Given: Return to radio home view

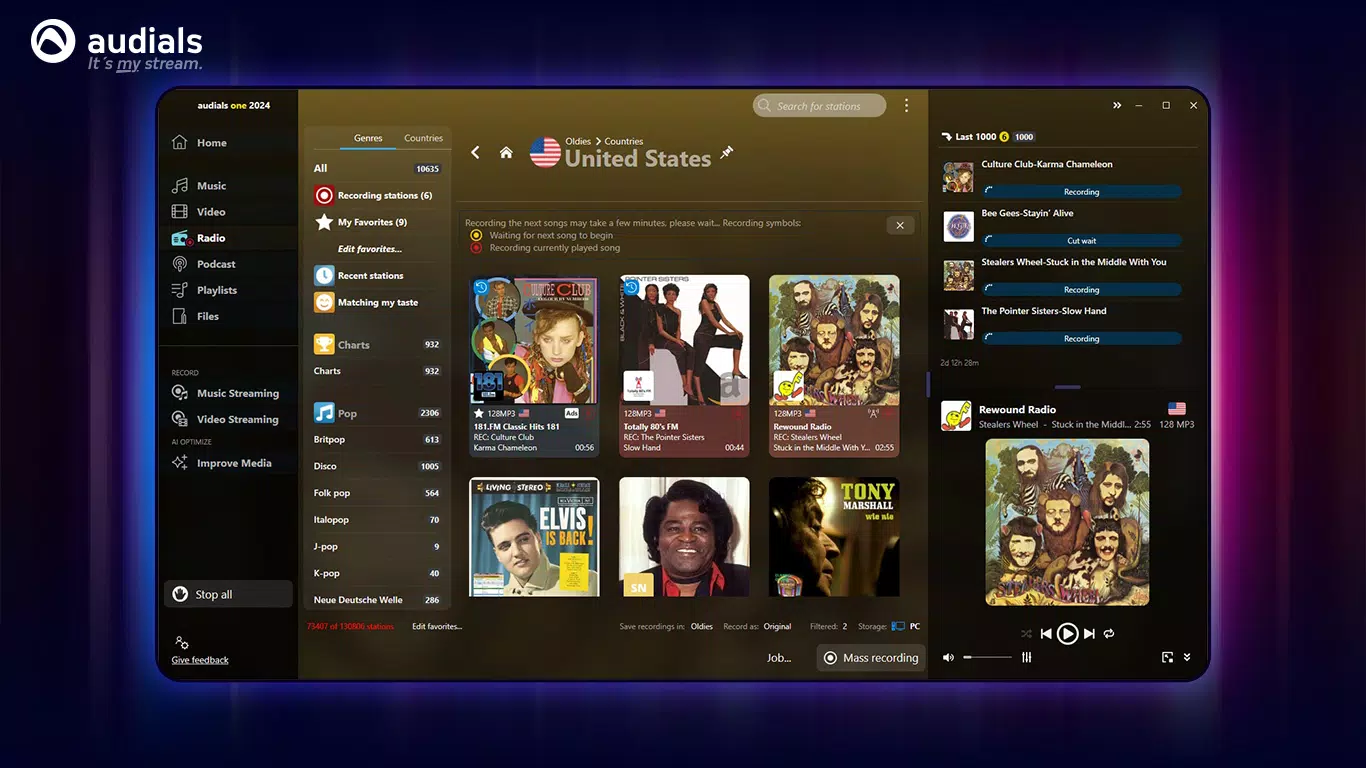Looking at the screenshot, I should tap(506, 153).
